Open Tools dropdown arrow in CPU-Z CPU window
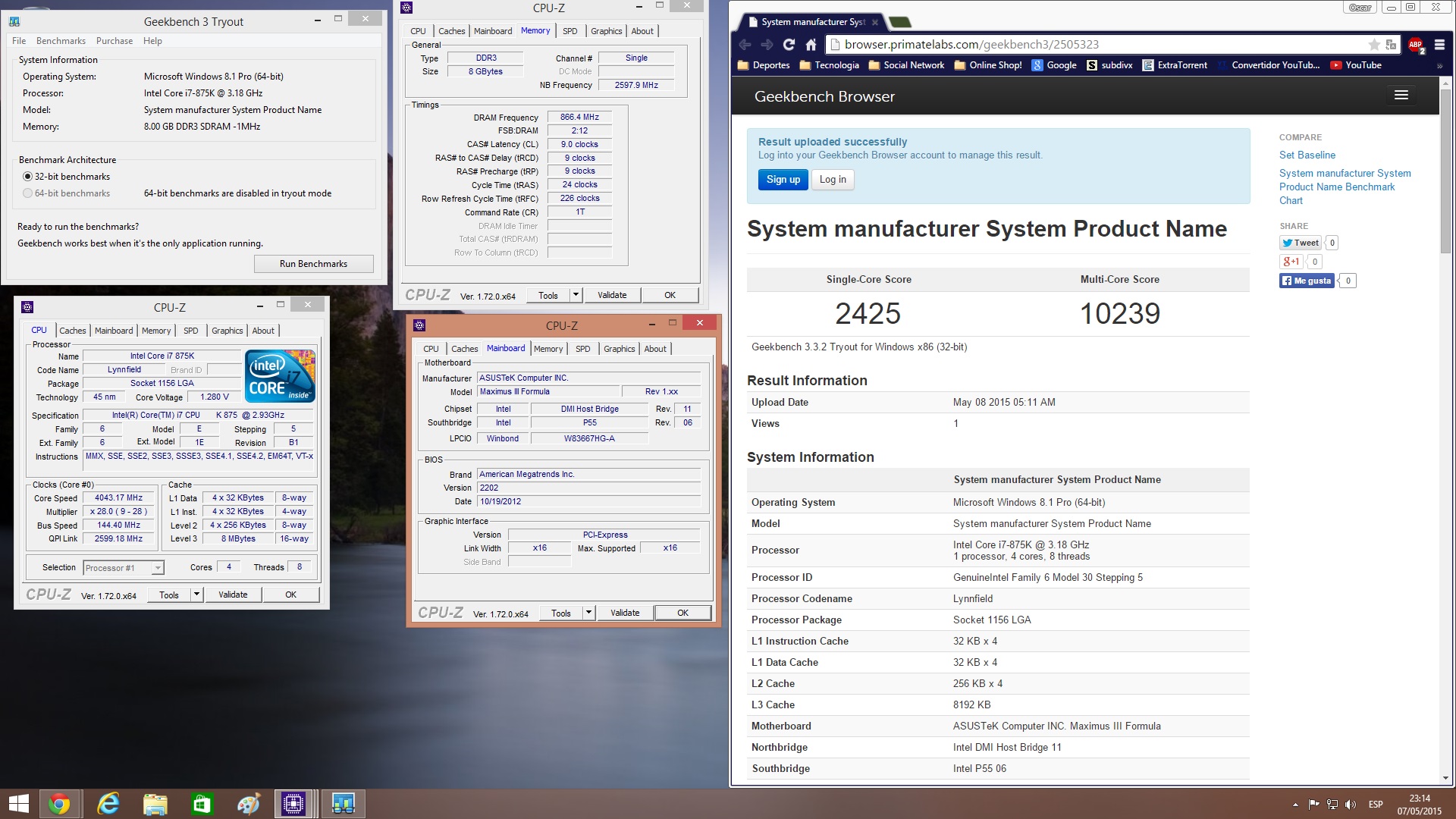Image resolution: width=1456 pixels, height=819 pixels. click(x=196, y=595)
